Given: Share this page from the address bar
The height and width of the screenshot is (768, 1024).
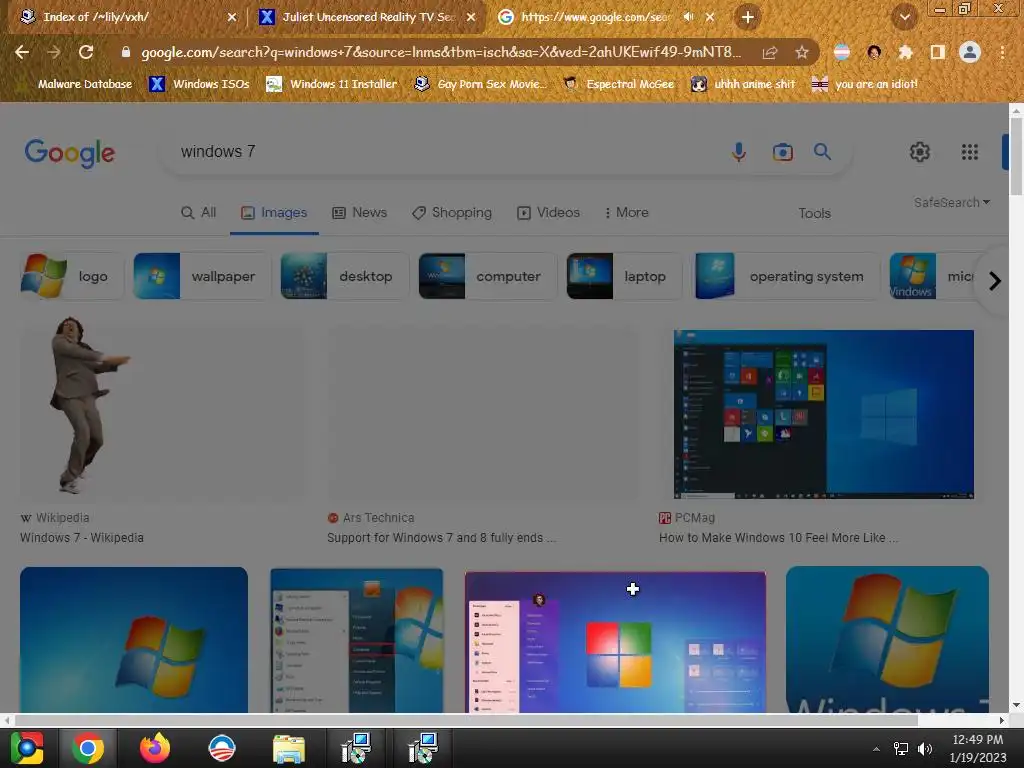Looking at the screenshot, I should pyautogui.click(x=770, y=52).
